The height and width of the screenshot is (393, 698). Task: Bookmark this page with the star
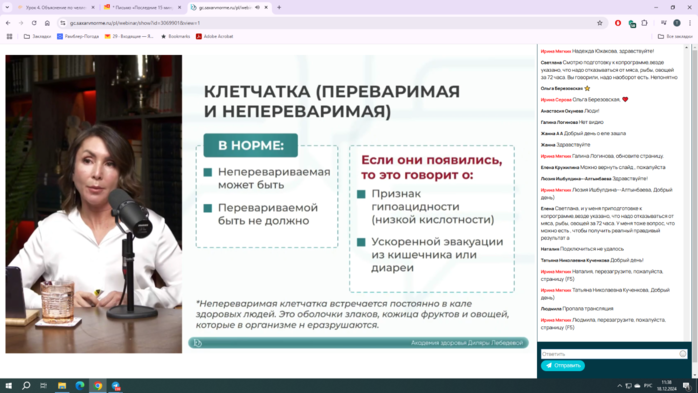point(600,23)
